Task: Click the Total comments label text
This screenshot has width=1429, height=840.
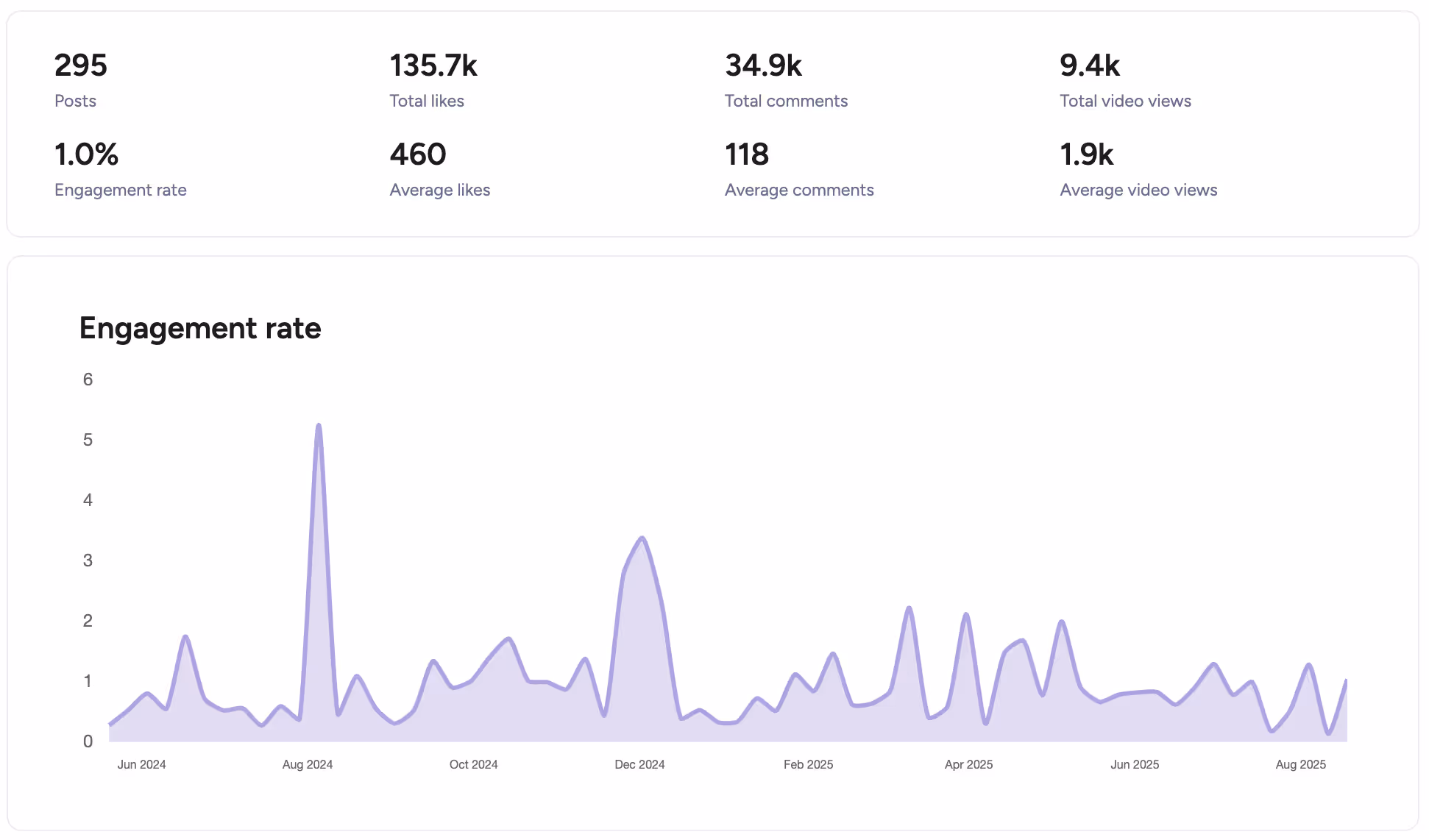Action: [786, 102]
